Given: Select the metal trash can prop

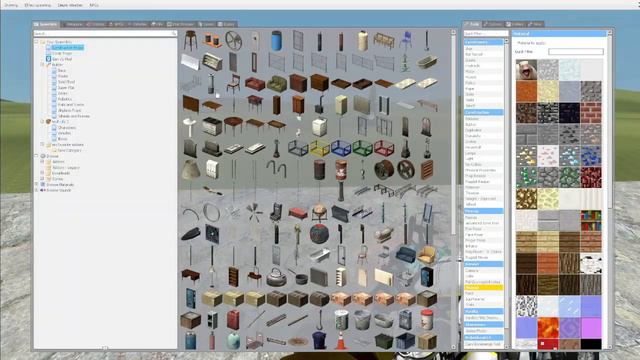Looking at the screenshot, I should tap(362, 320).
